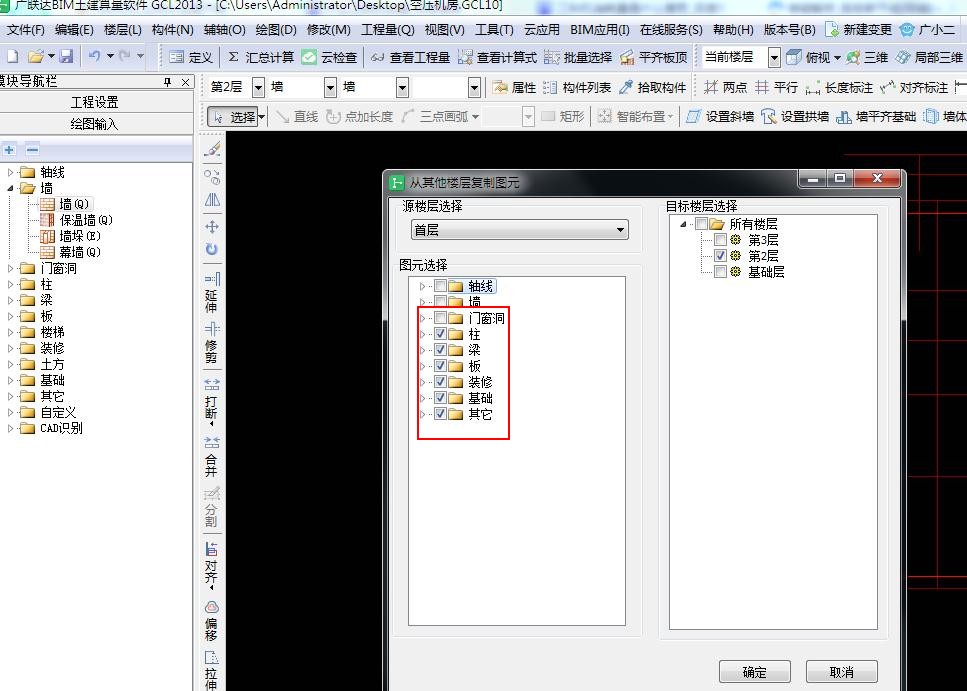967x691 pixels.
Task: Uncheck the 梁 checkbox in dialog
Action: (440, 350)
